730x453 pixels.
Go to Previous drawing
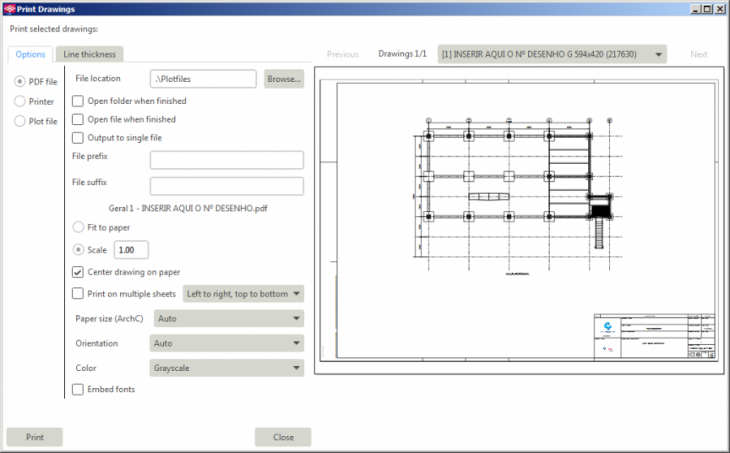343,54
